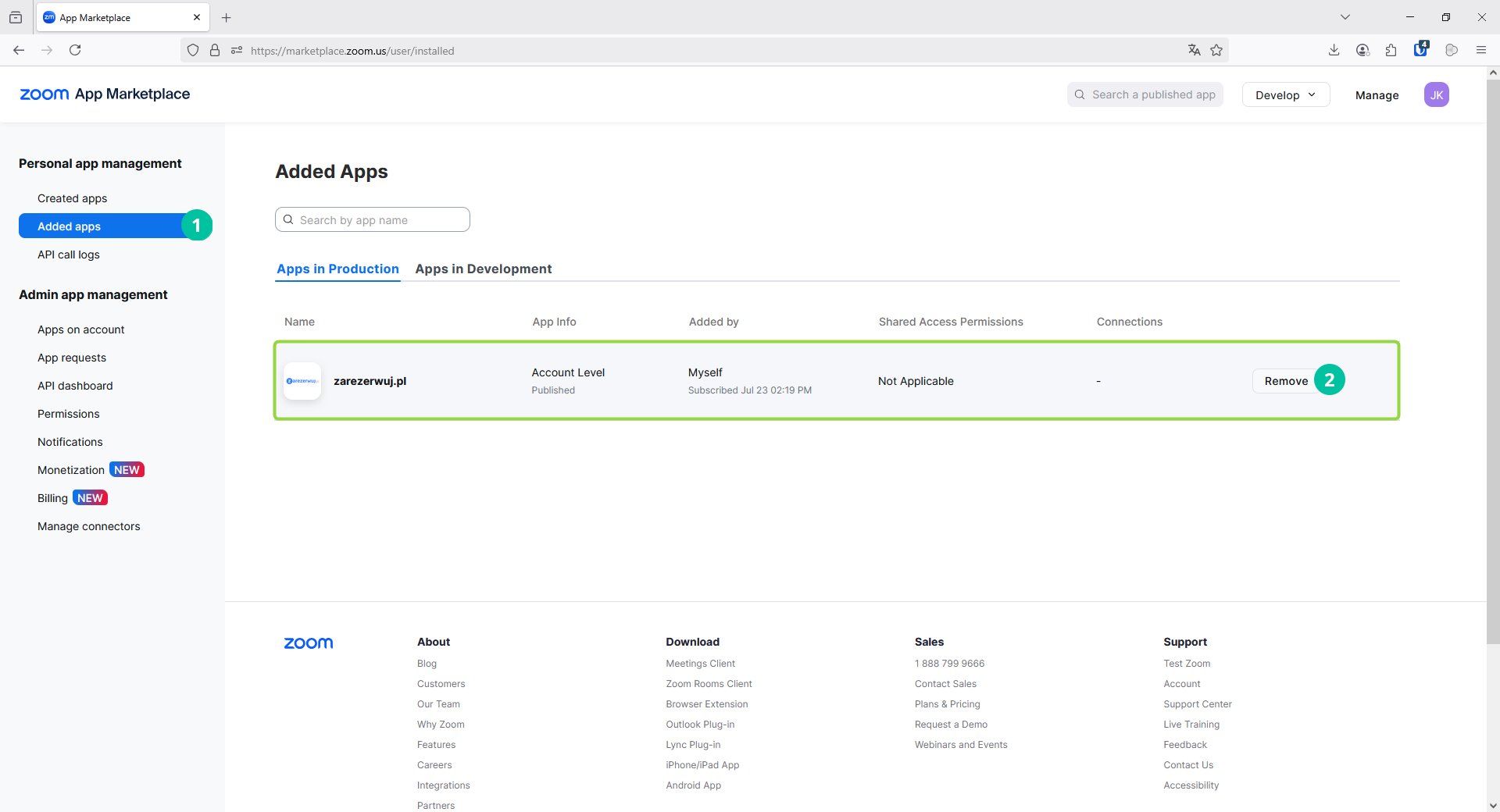This screenshot has height=812, width=1500.
Task: Open App requests in the sidebar
Action: (x=72, y=358)
